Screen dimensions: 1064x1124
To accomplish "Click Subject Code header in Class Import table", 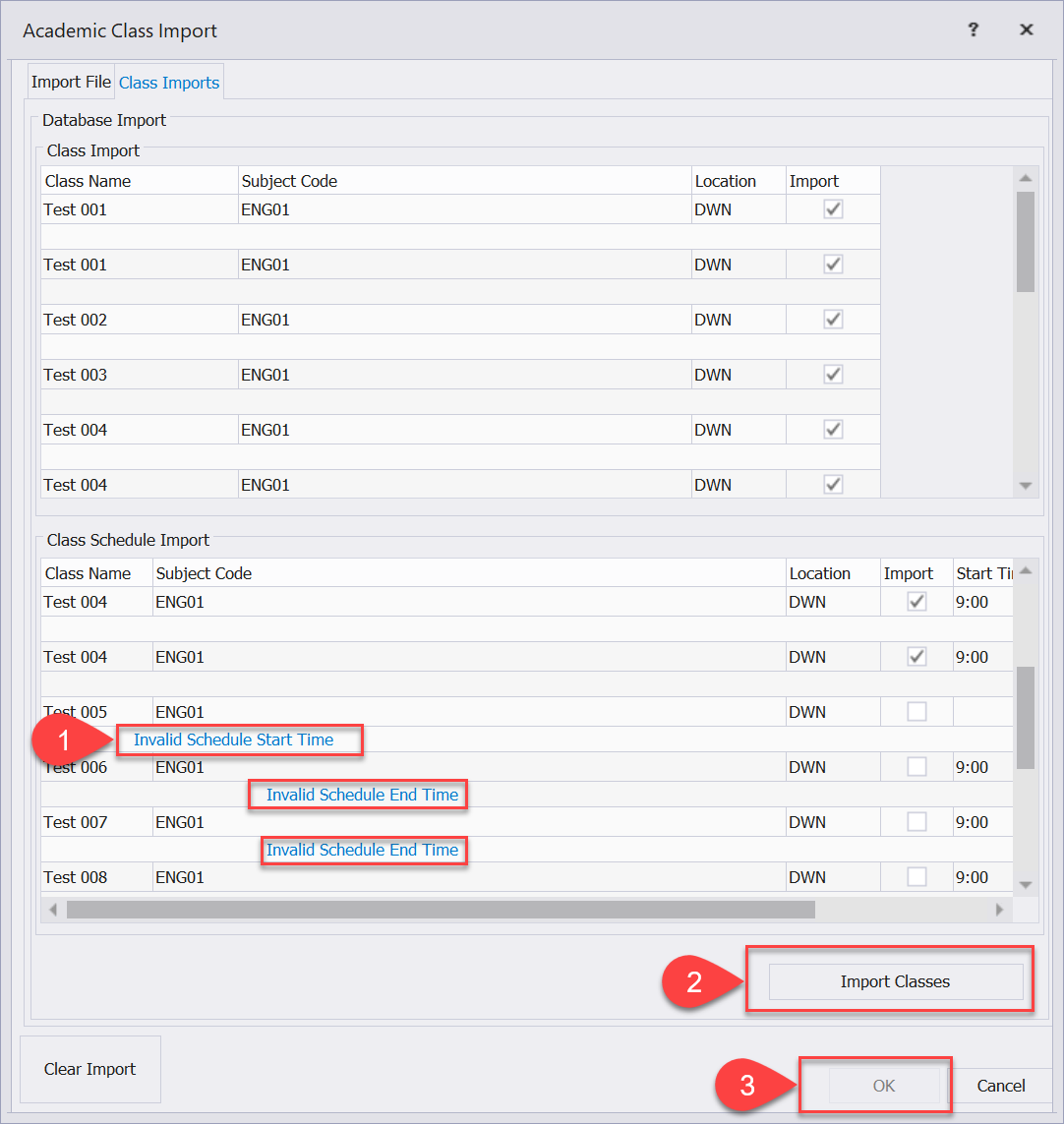I will pyautogui.click(x=289, y=181).
